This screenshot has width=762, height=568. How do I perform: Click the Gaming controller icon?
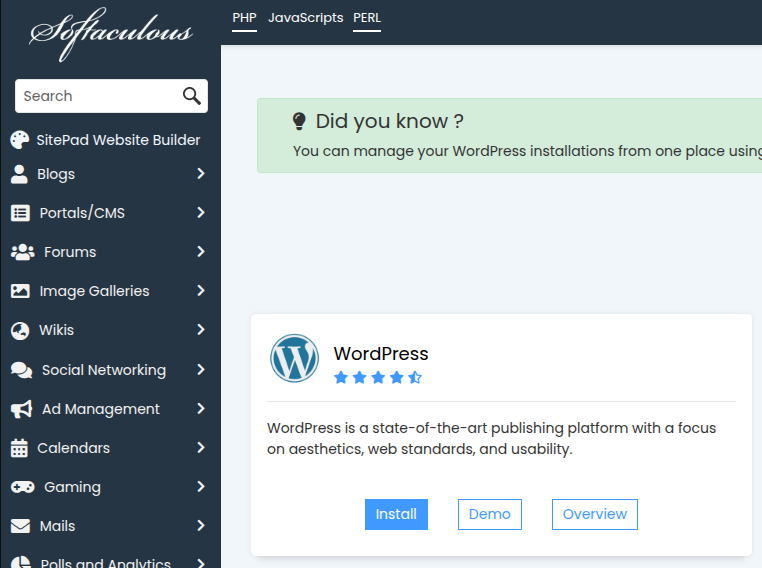tap(22, 487)
